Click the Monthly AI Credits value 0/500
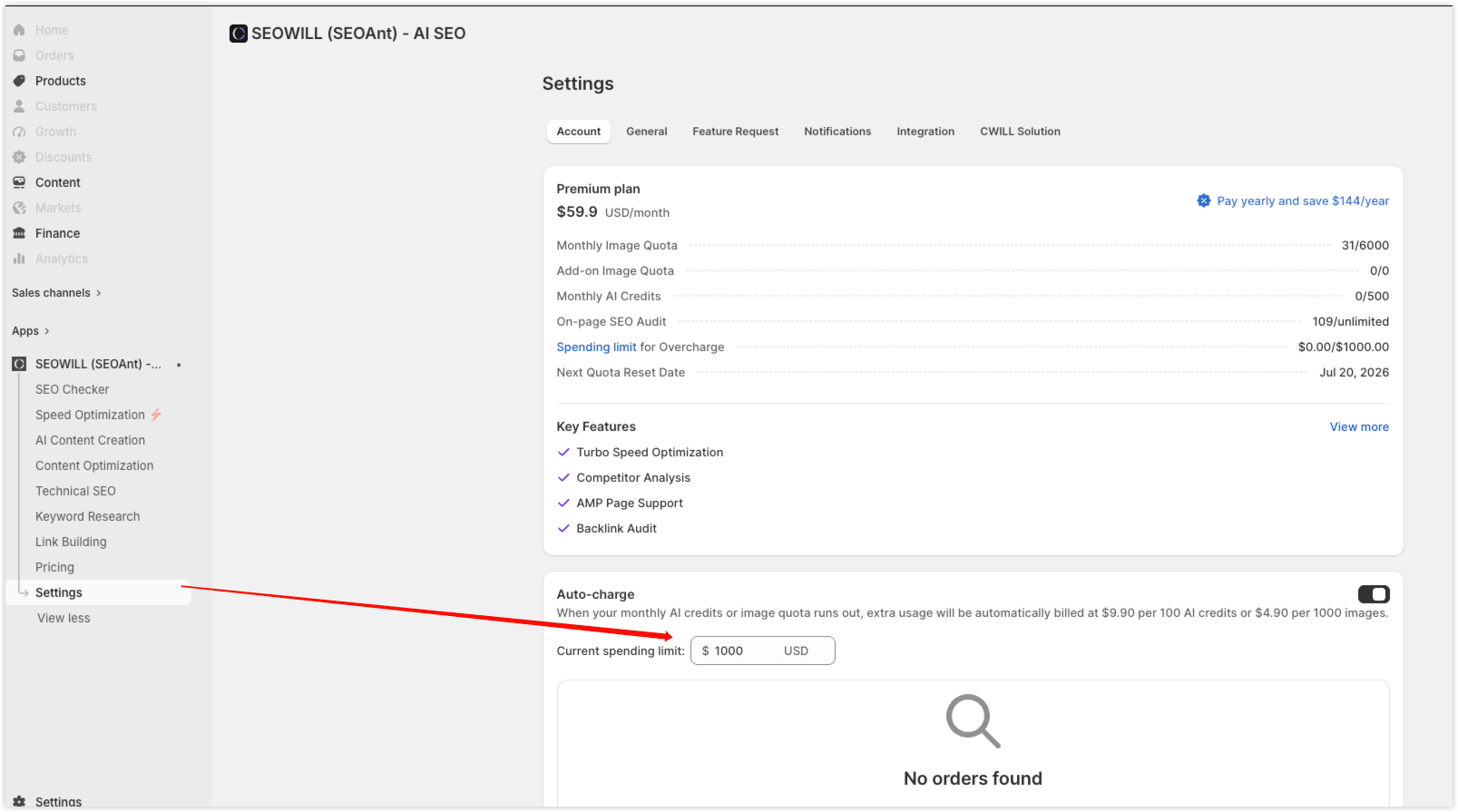This screenshot has height=812, width=1458. coord(1372,296)
